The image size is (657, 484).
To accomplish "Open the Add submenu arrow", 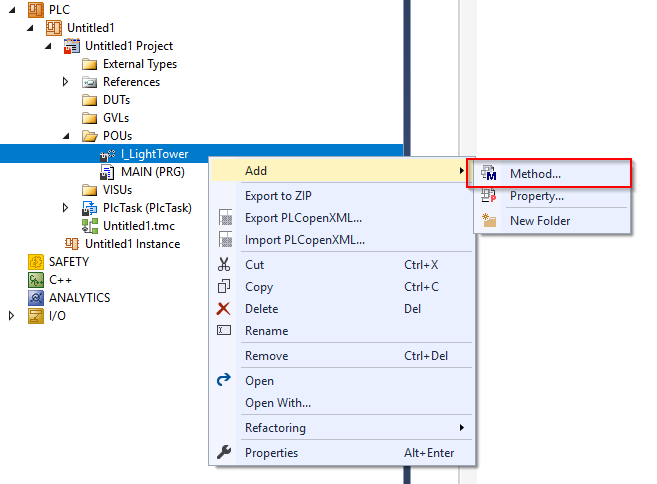I will point(461,171).
